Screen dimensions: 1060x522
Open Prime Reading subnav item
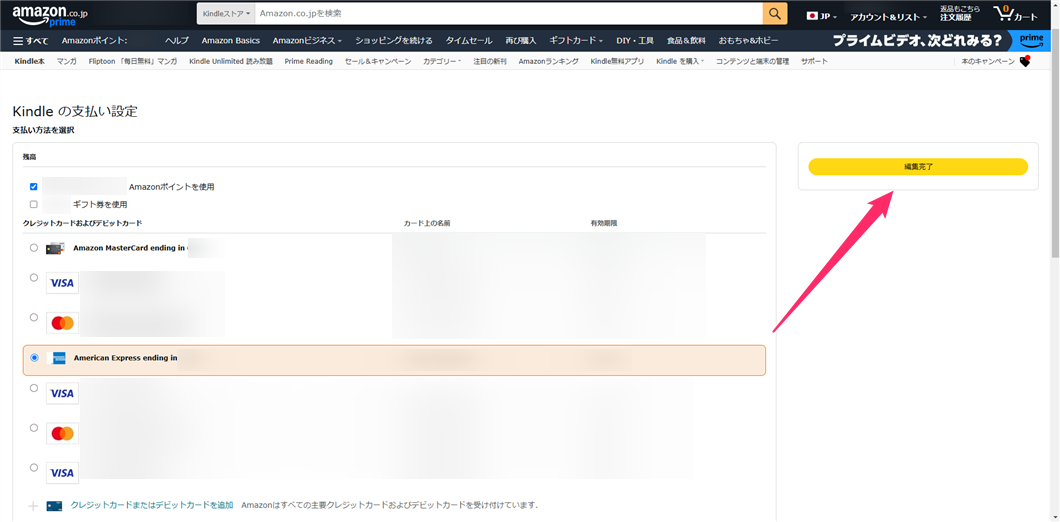tap(308, 62)
